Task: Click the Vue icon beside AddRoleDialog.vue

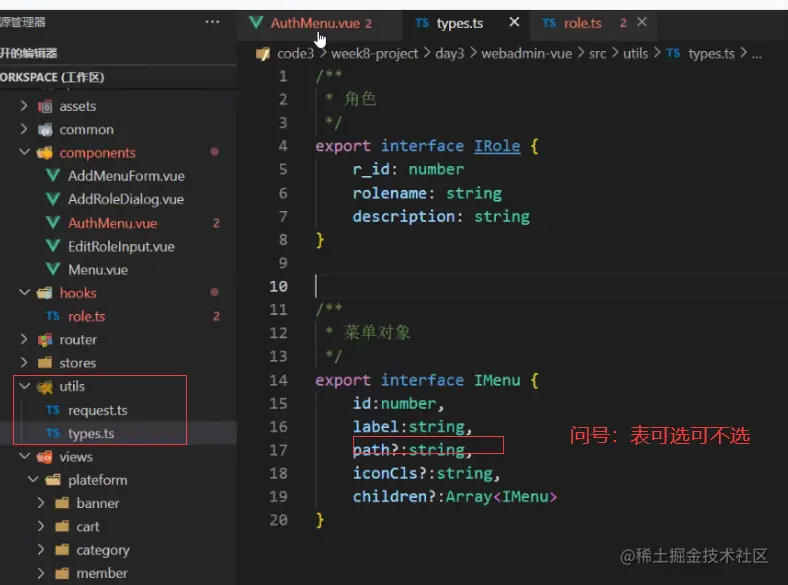Action: (53, 199)
